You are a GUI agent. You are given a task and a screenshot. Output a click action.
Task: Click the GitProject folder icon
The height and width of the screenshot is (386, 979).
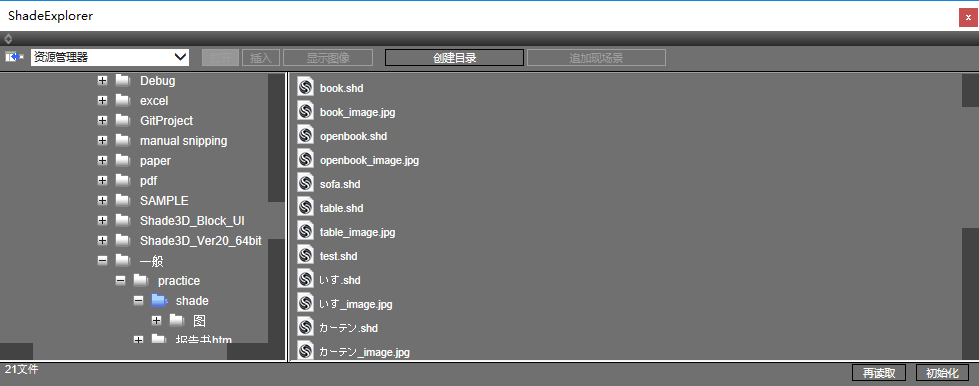coord(124,121)
